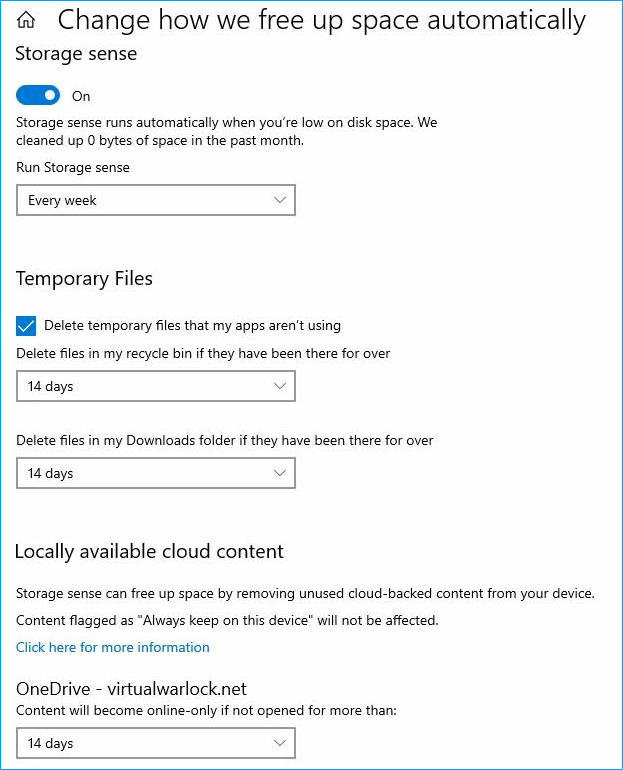The image size is (623, 770).
Task: Open the Downloads folder 14 days dropdown
Action: click(155, 473)
